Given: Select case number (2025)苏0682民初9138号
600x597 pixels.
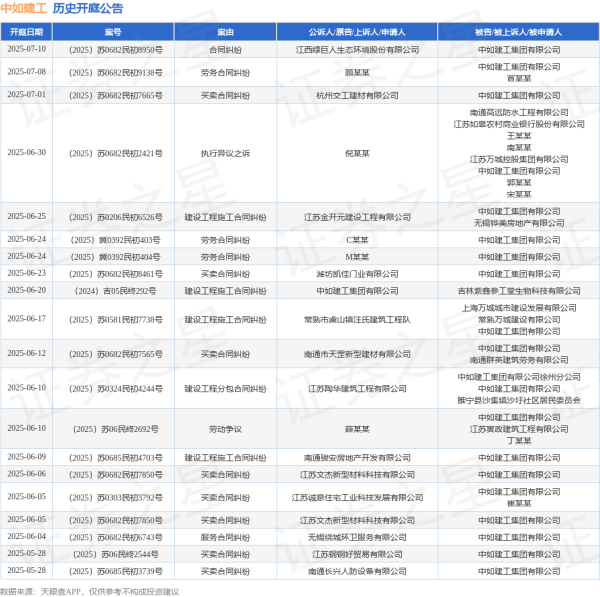Looking at the screenshot, I should pos(116,73).
